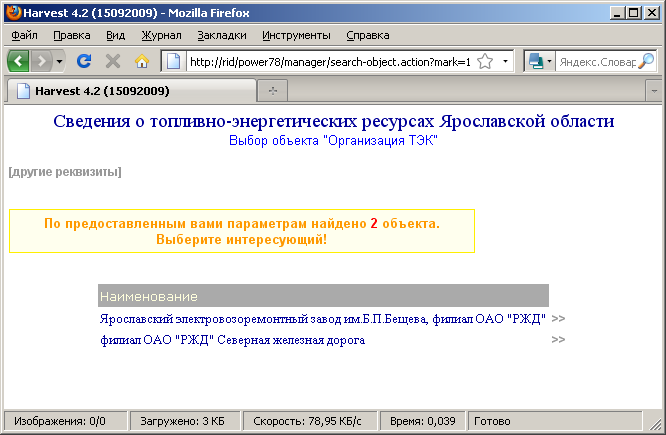The image size is (666, 435).
Task: Click the Яндекс.Словари search box
Action: click(597, 62)
